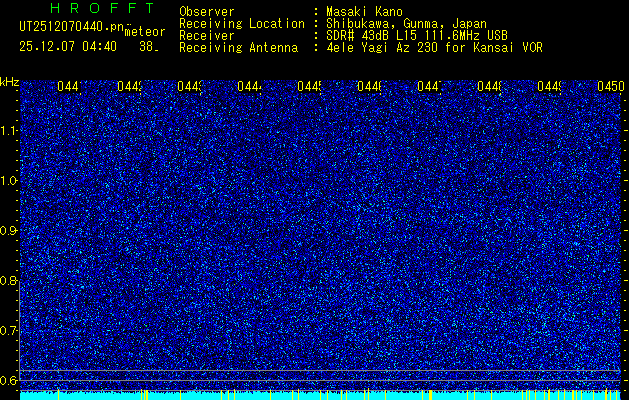Viewport: 629px width, 400px height.
Task: Click the 0445 time marker
Action: (x=310, y=86)
